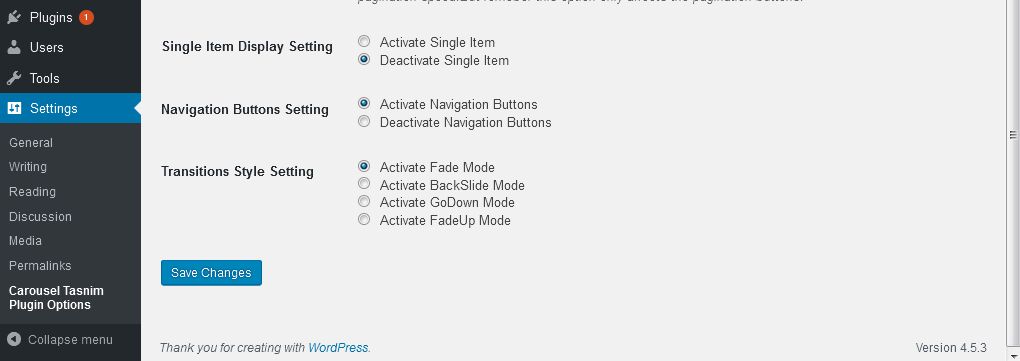Go to Media settings submenu

25,241
